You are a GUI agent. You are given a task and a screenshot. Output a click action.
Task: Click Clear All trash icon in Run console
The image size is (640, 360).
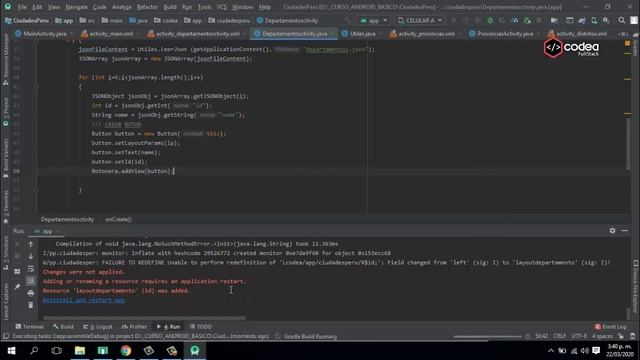pos(31,305)
